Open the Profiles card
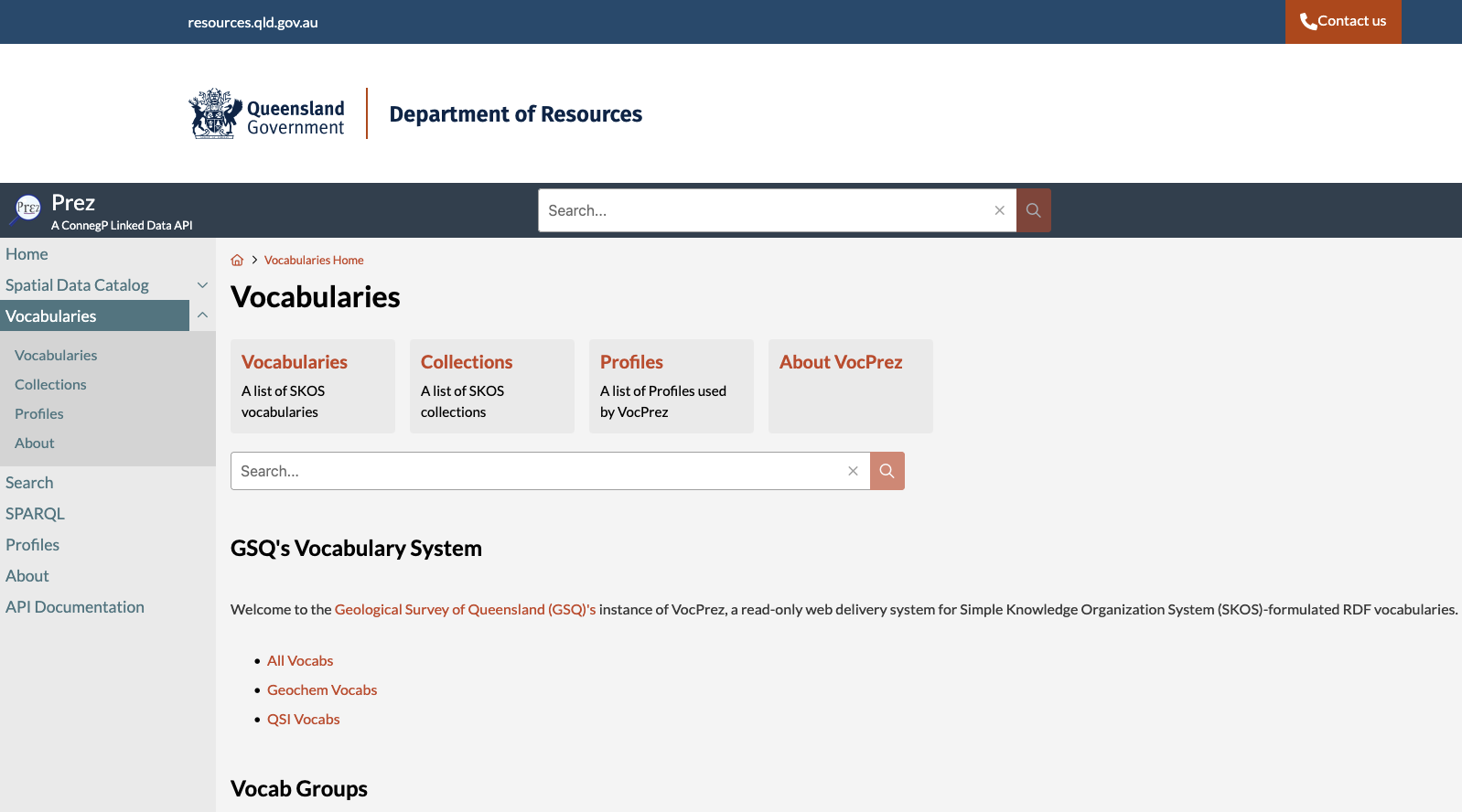 [x=672, y=386]
